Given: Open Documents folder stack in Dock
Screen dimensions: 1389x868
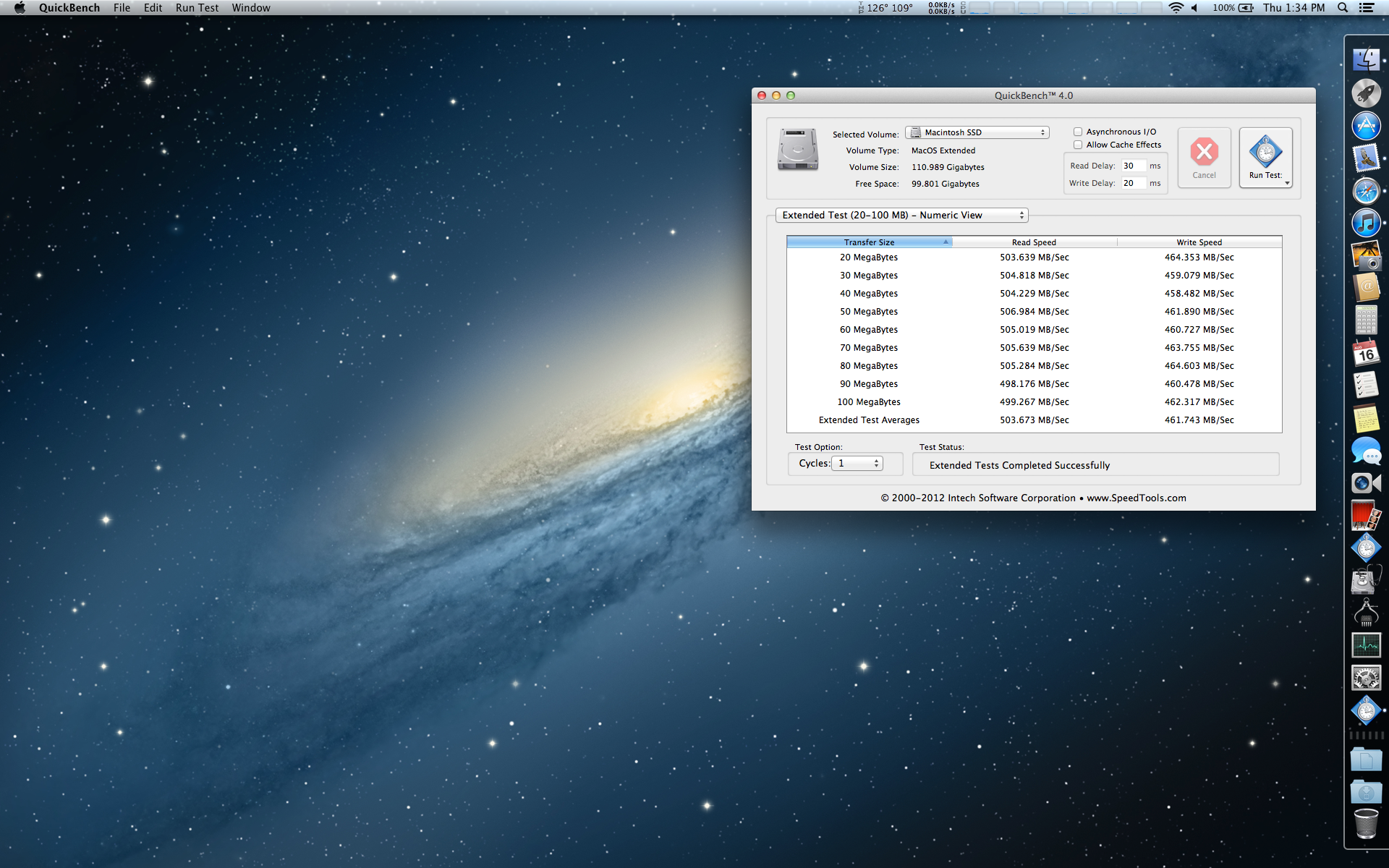Looking at the screenshot, I should pyautogui.click(x=1366, y=759).
